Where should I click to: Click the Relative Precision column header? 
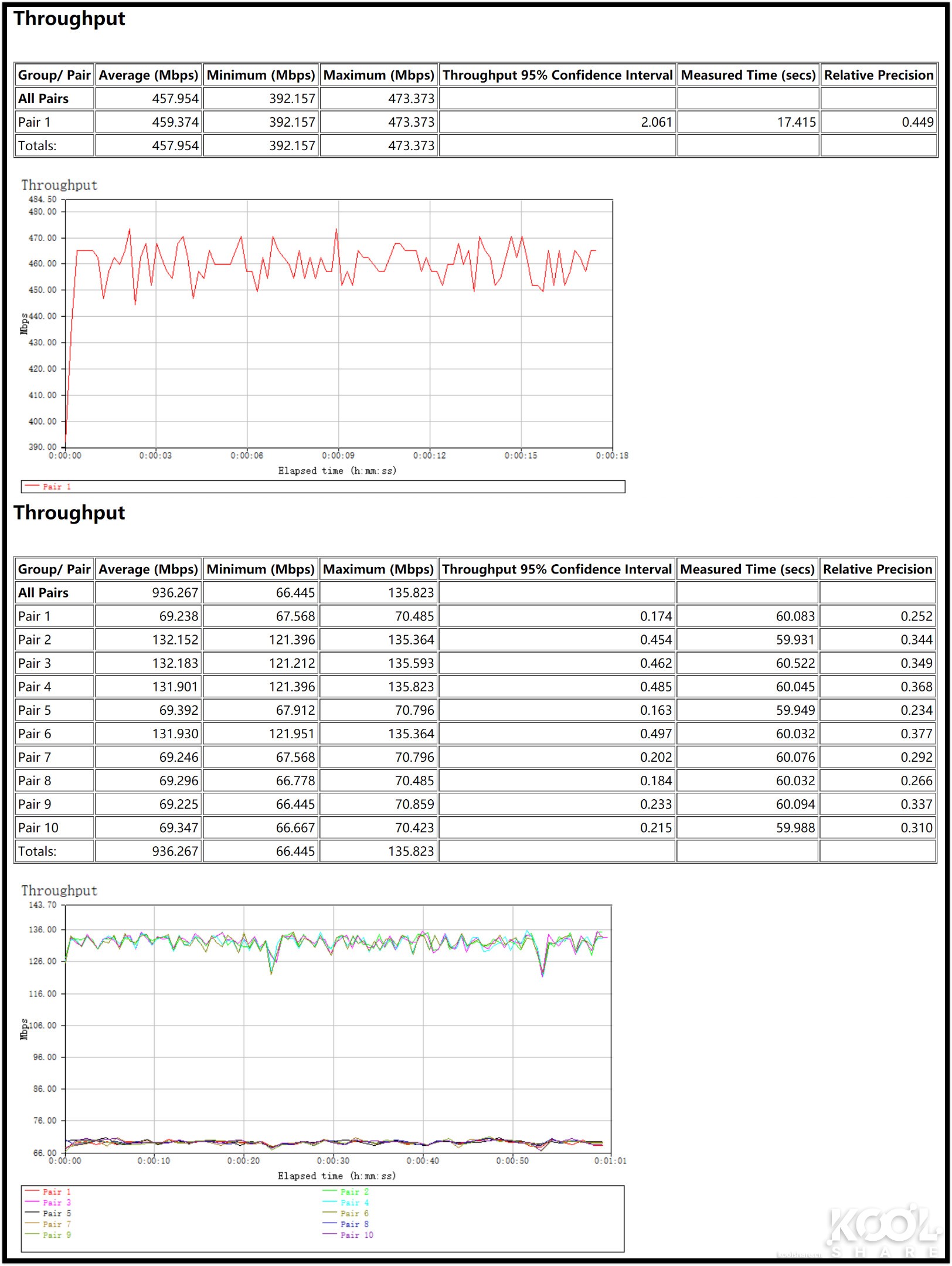pos(878,75)
